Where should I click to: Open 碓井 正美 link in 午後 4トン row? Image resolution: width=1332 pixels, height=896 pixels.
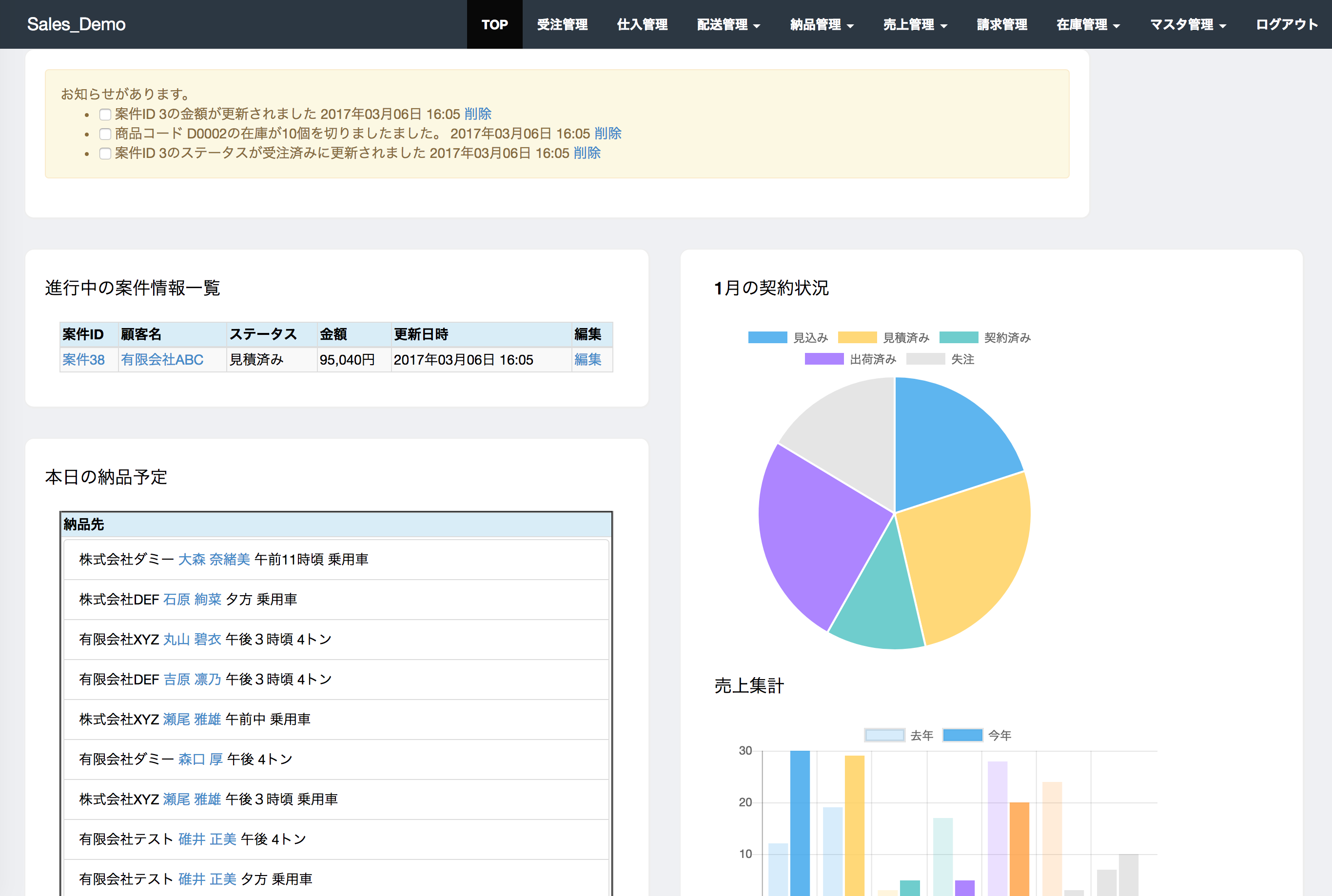pyautogui.click(x=207, y=839)
